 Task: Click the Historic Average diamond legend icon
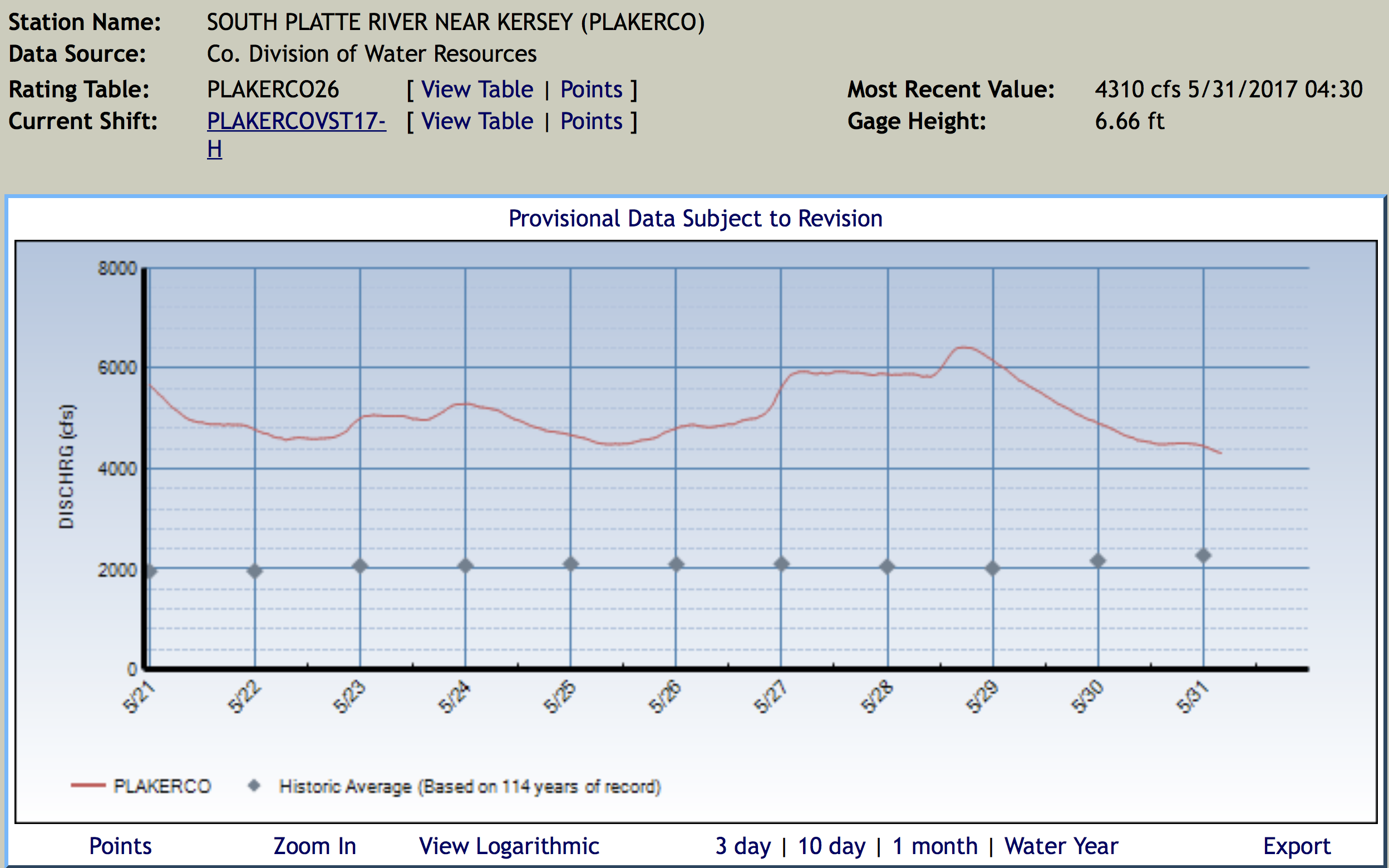(x=254, y=785)
